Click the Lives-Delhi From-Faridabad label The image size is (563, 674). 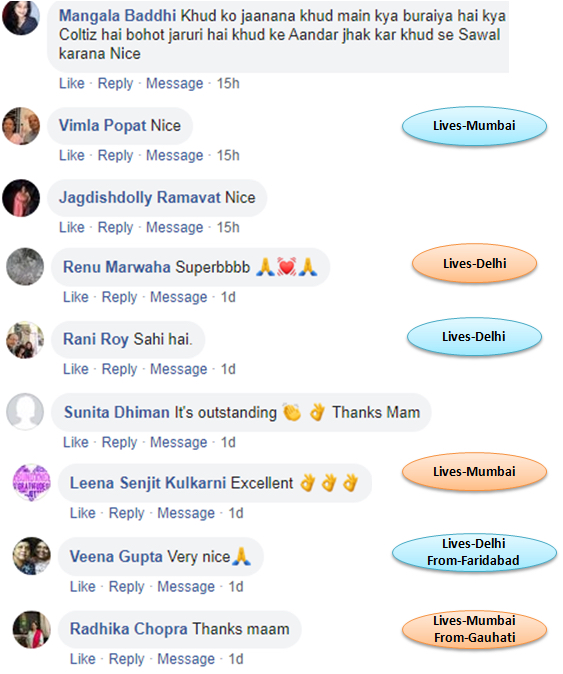[474, 552]
